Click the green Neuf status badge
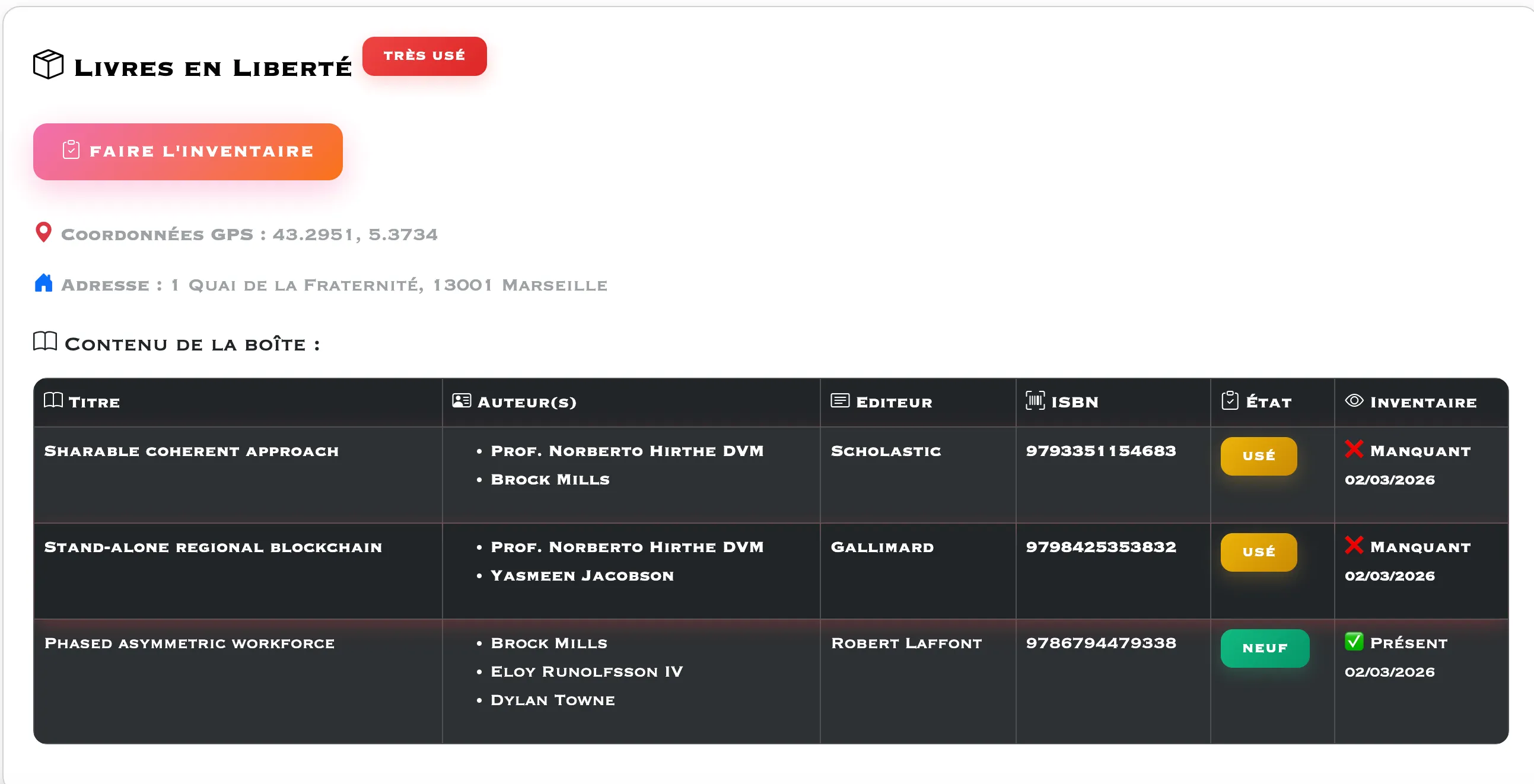The width and height of the screenshot is (1534, 784). [1264, 648]
